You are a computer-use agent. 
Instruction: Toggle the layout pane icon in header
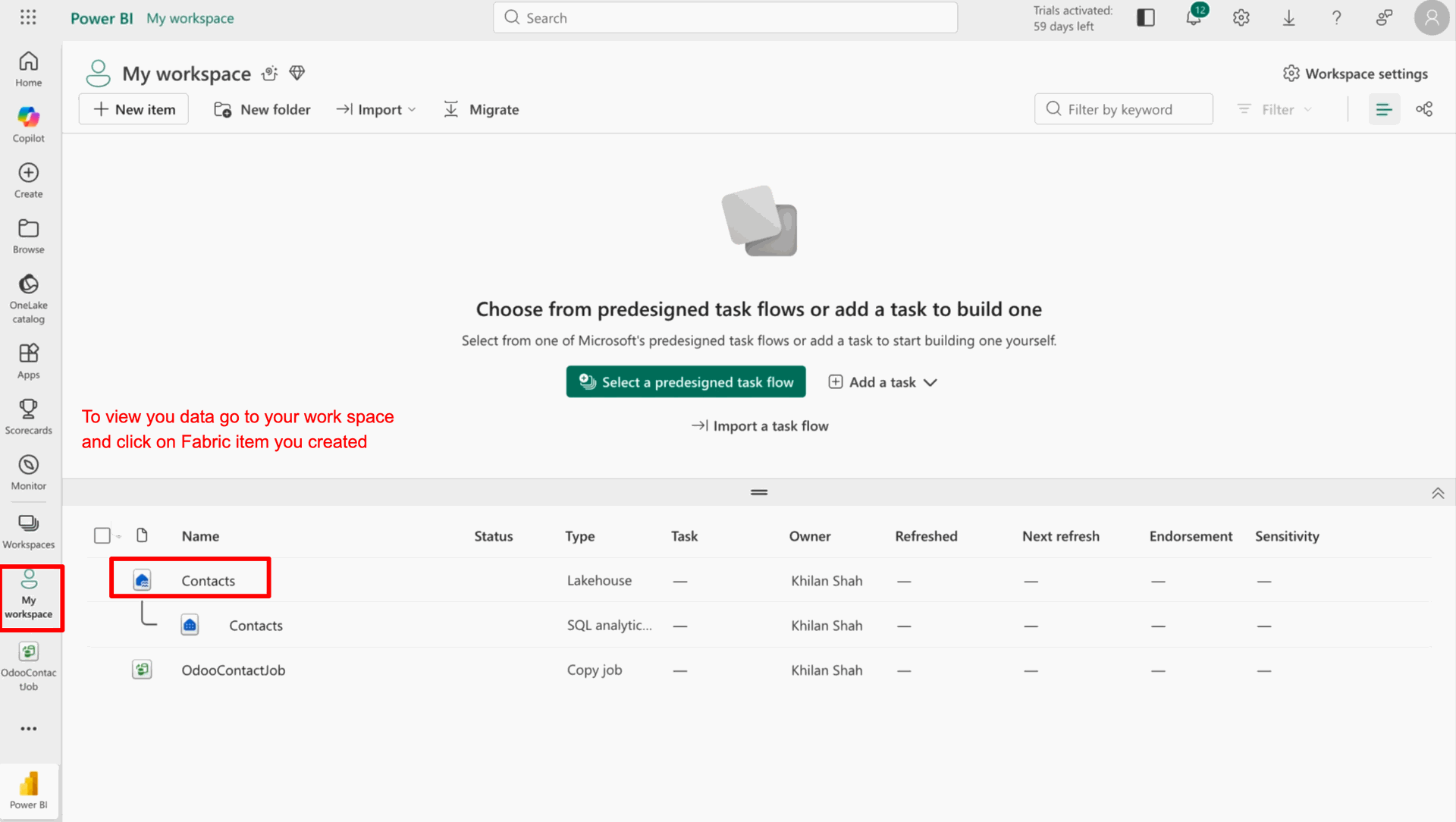[1146, 17]
